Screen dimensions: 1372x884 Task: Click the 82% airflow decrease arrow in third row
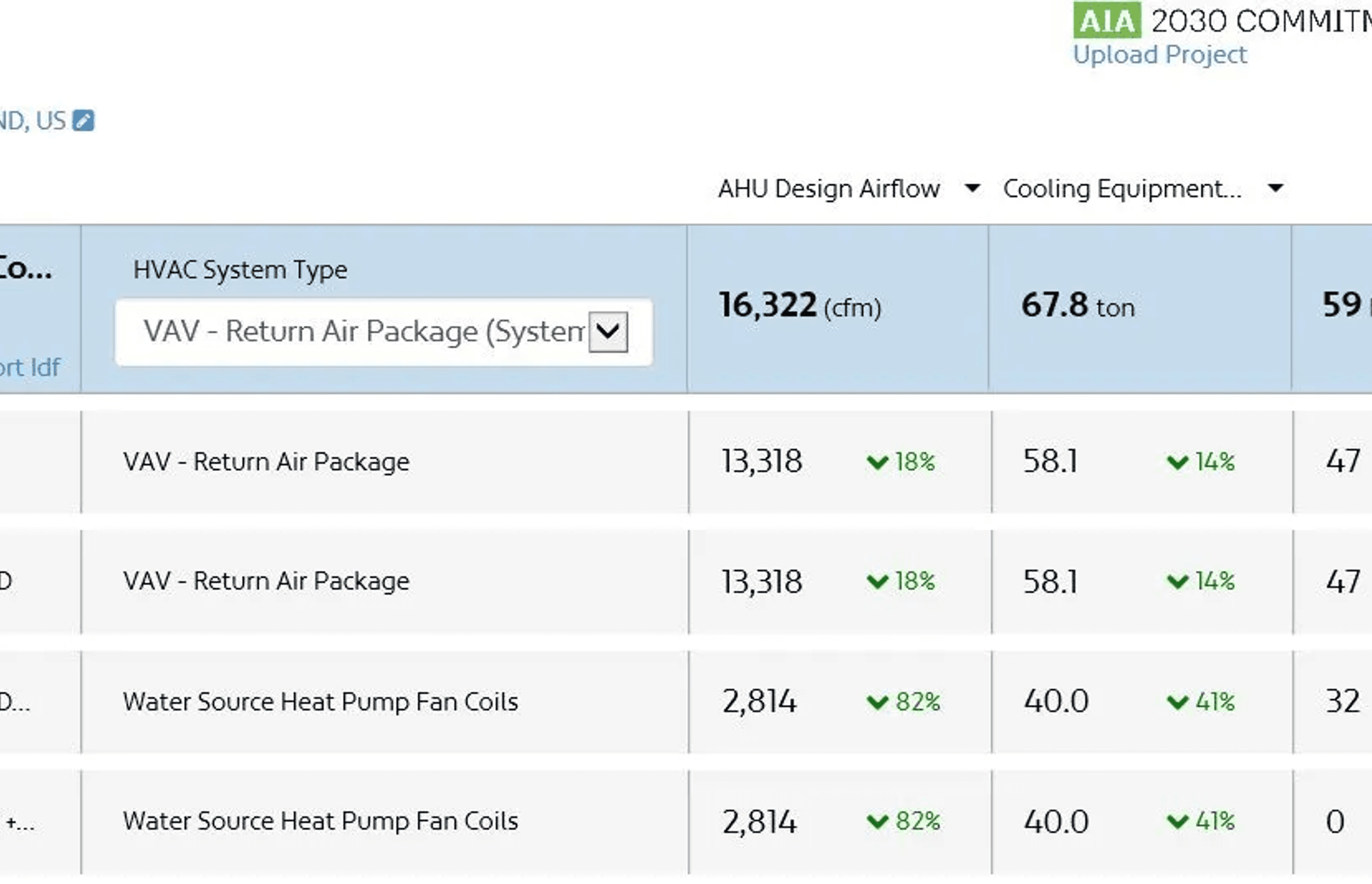(877, 702)
